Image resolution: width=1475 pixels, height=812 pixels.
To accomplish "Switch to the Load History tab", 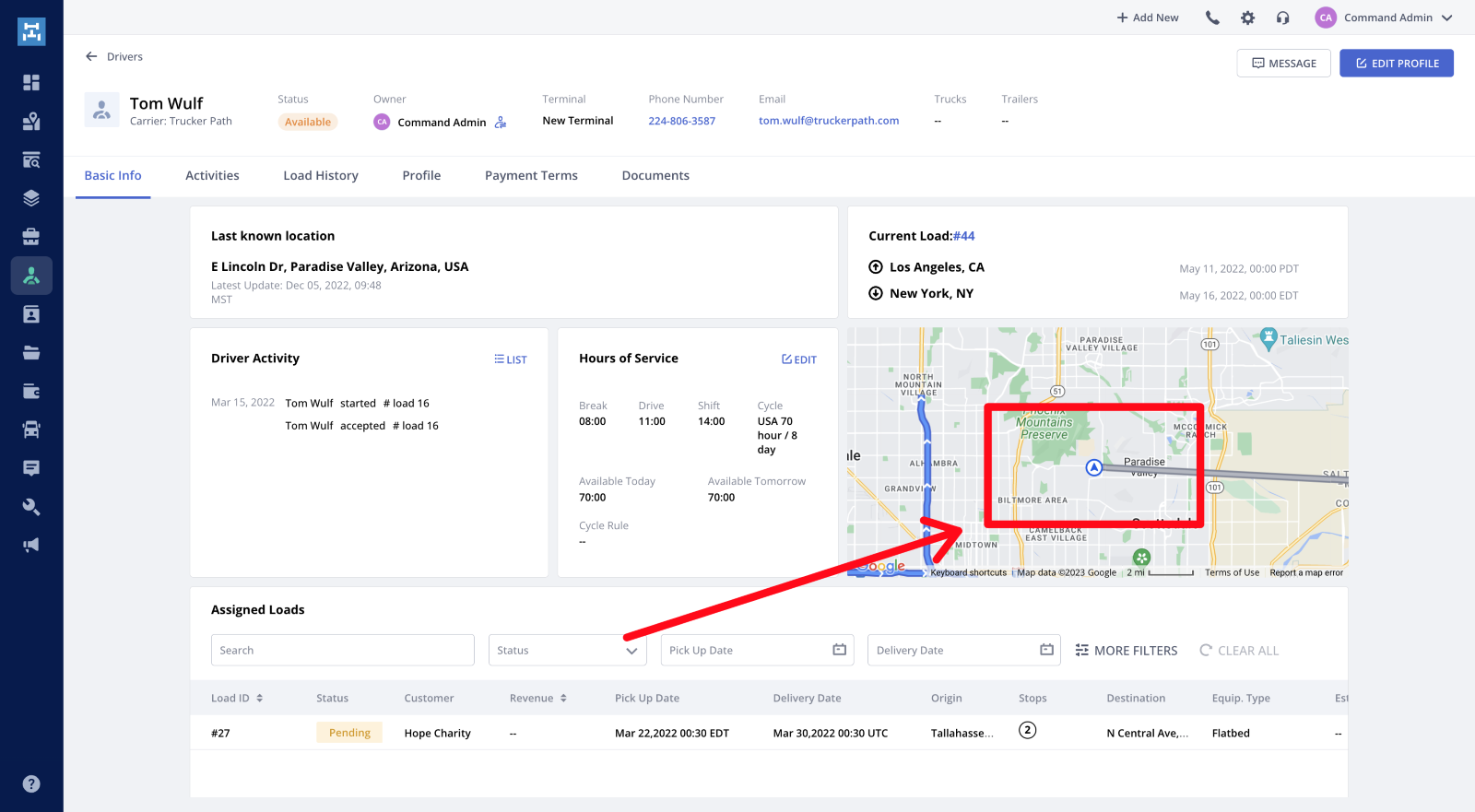I will [321, 175].
